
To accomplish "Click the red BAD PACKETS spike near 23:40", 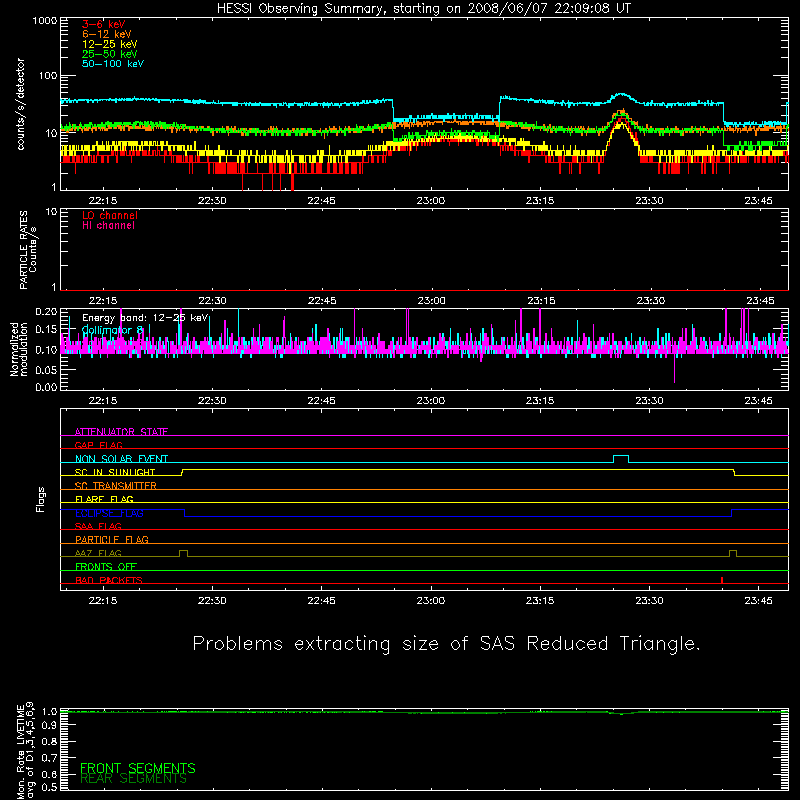I will [x=722, y=580].
